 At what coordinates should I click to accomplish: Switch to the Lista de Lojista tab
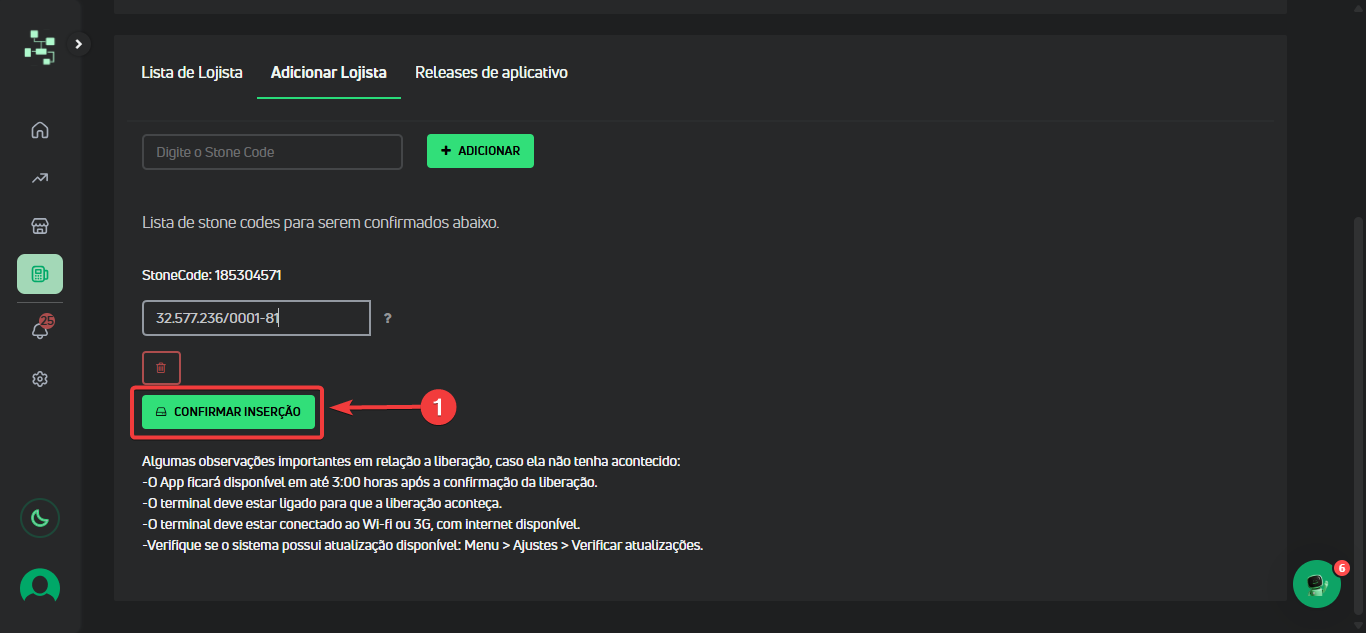pyautogui.click(x=192, y=73)
